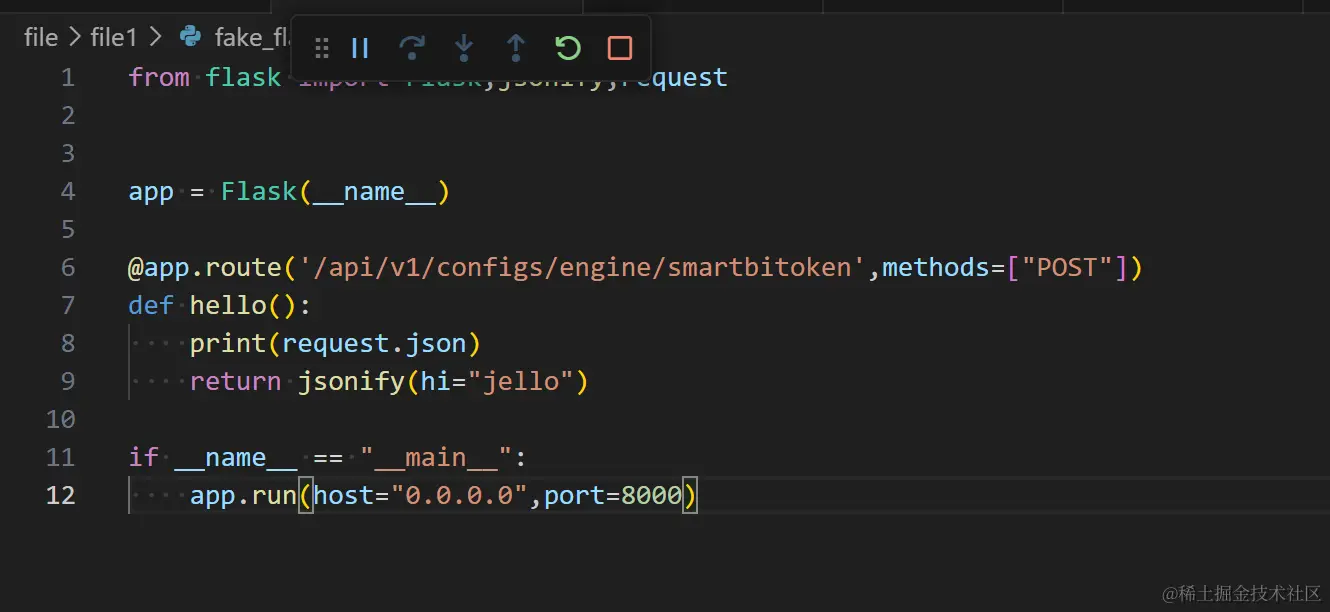Screen dimensions: 1330x612
Task: Click 'methods=["POST"]' on line 6
Action: pos(1005,267)
